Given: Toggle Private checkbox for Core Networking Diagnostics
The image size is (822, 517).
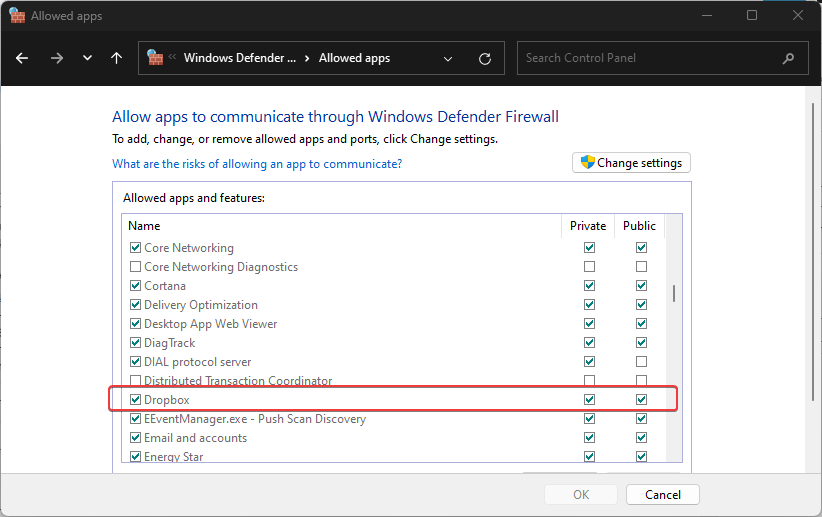Looking at the screenshot, I should 589,266.
